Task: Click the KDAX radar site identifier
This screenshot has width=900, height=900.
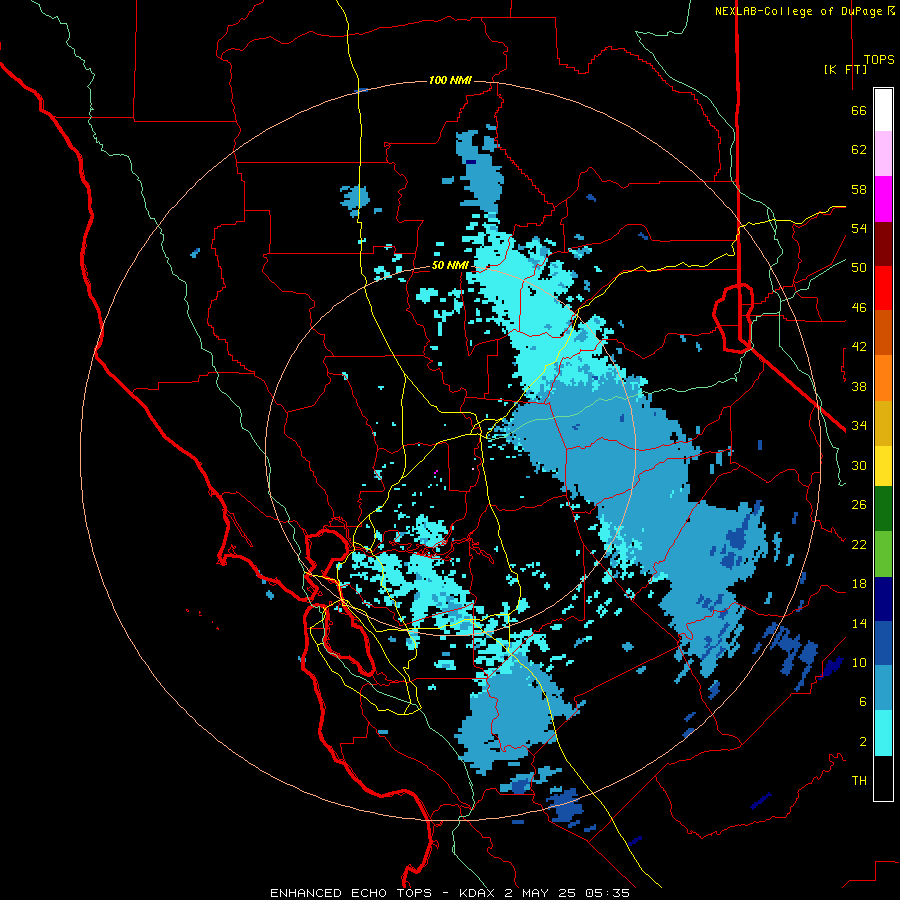Action: (x=479, y=893)
